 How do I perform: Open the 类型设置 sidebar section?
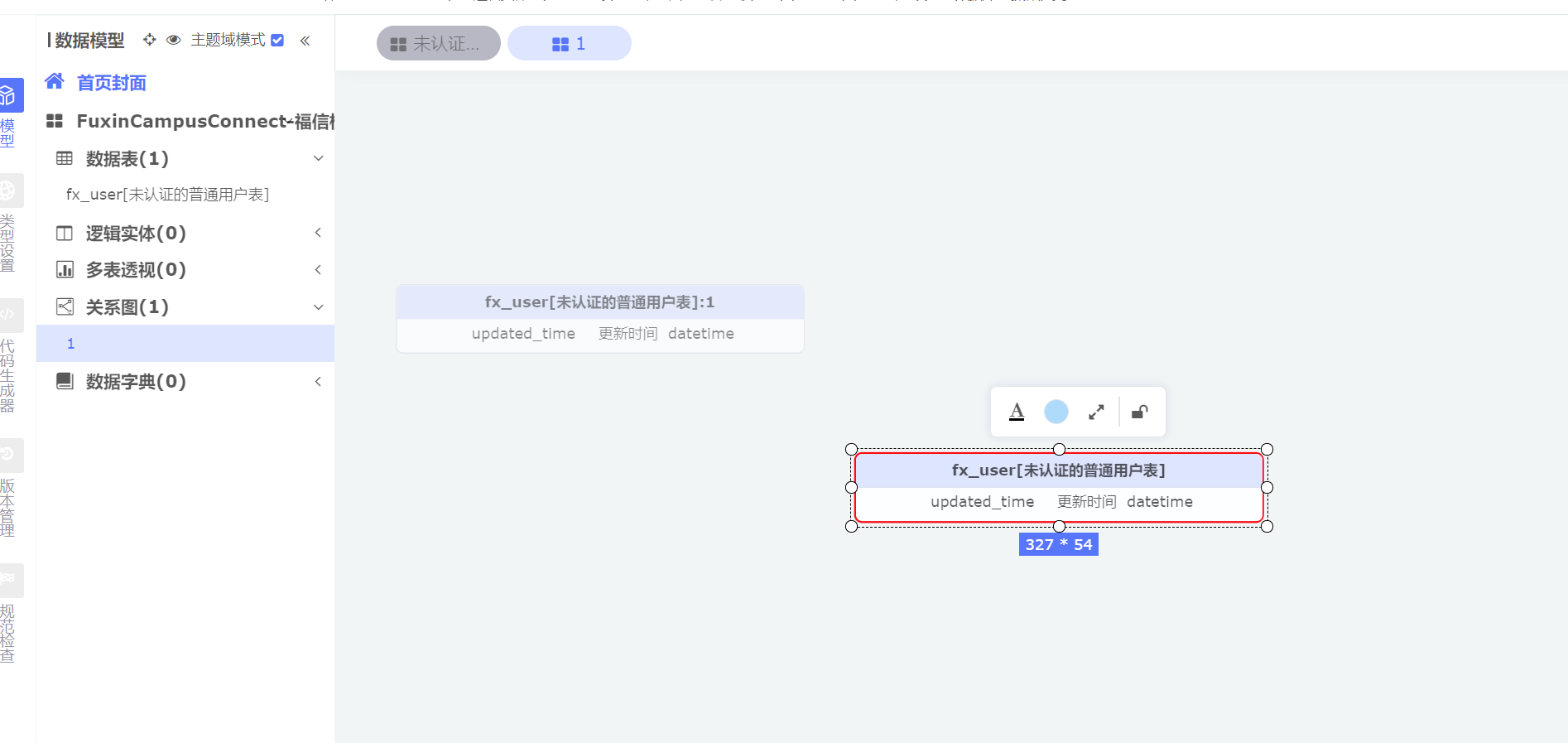click(x=8, y=224)
